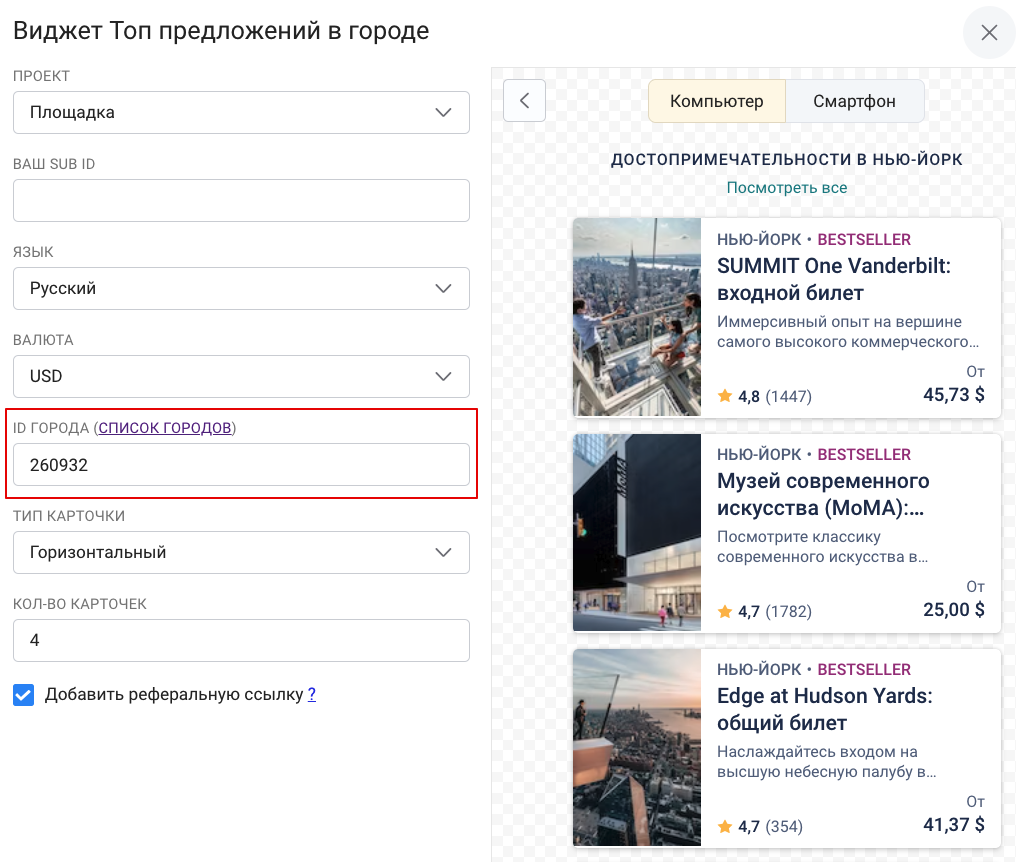The image size is (1016, 862).
Task: Click the back arrow button in preview
Action: click(524, 100)
